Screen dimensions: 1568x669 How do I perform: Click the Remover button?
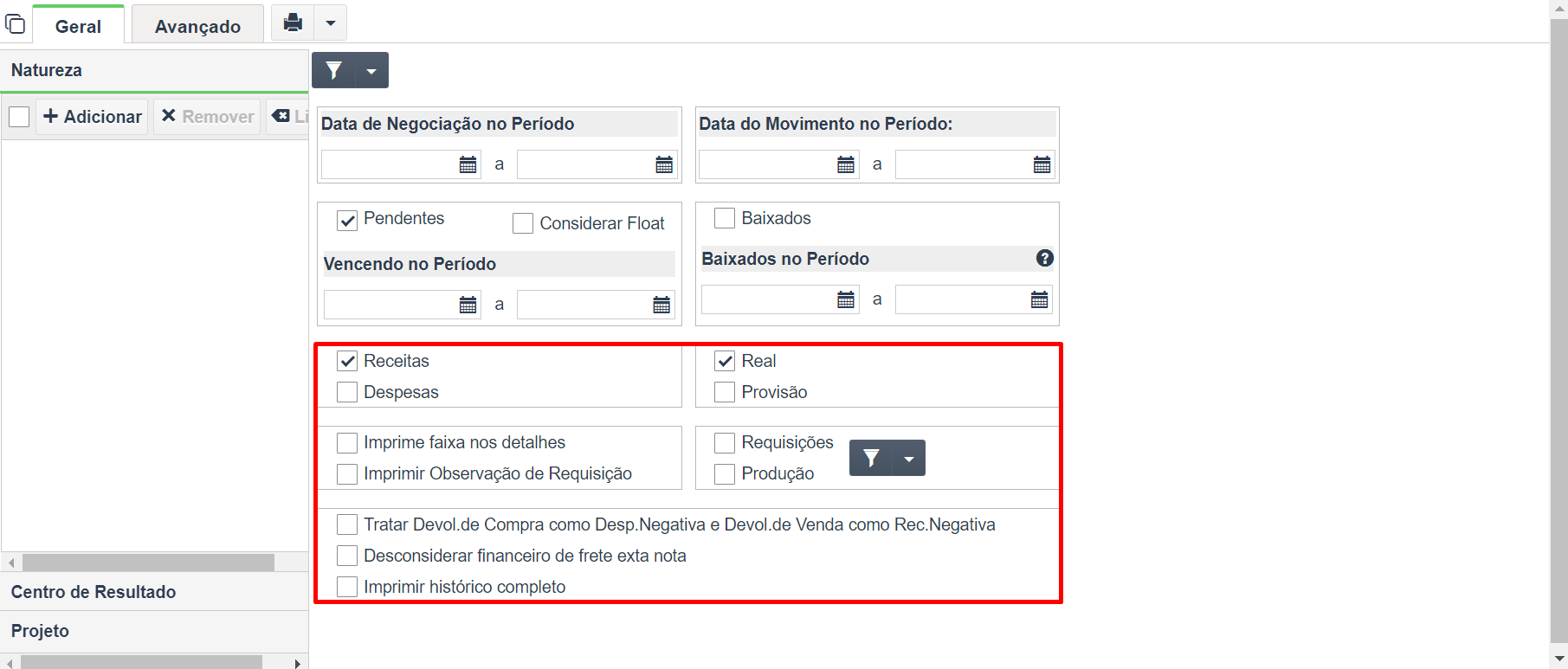click(x=207, y=116)
